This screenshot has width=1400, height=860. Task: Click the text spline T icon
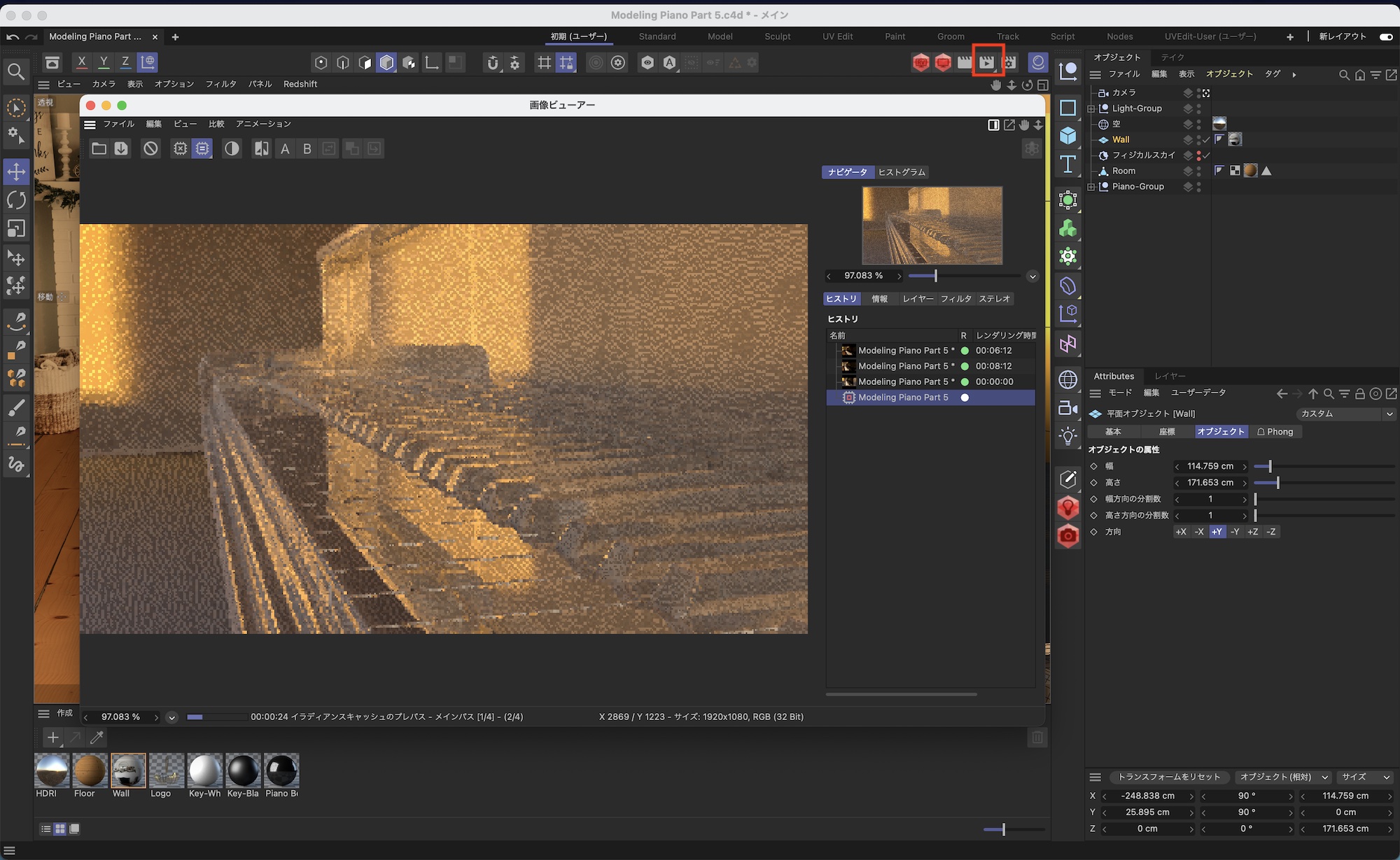click(x=1067, y=164)
